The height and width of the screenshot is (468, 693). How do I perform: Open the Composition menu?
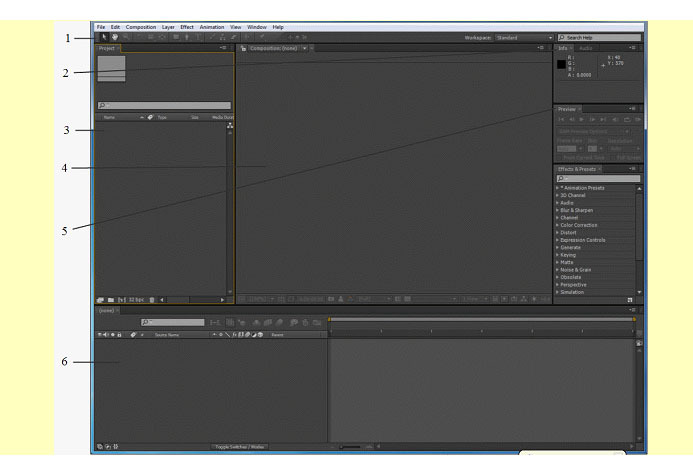[141, 27]
